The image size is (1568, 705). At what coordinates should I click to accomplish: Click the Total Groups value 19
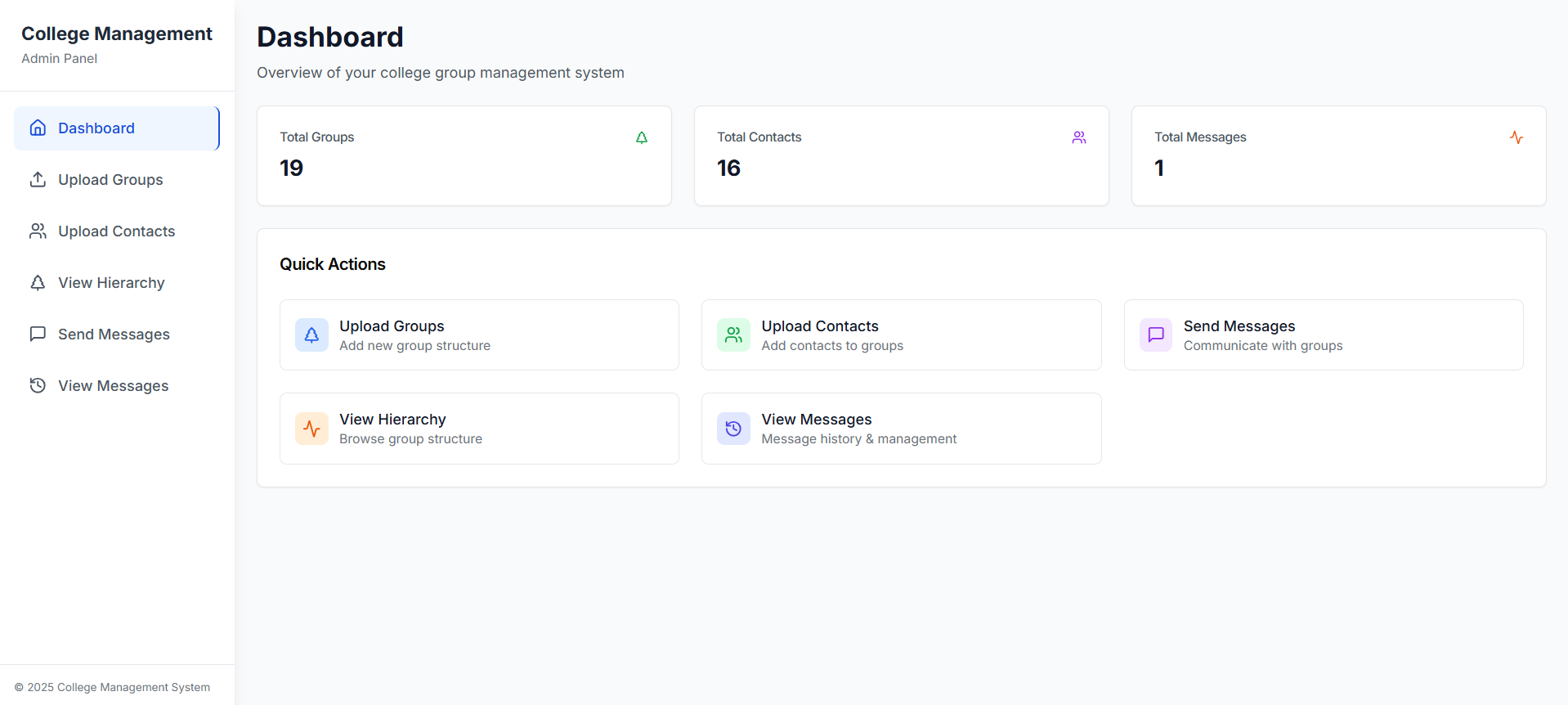pos(292,168)
